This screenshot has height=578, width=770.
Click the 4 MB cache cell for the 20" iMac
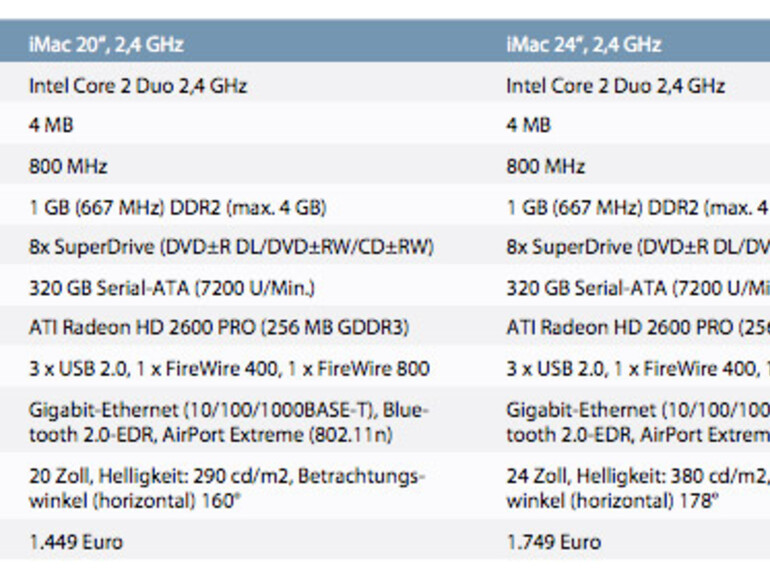click(51, 126)
